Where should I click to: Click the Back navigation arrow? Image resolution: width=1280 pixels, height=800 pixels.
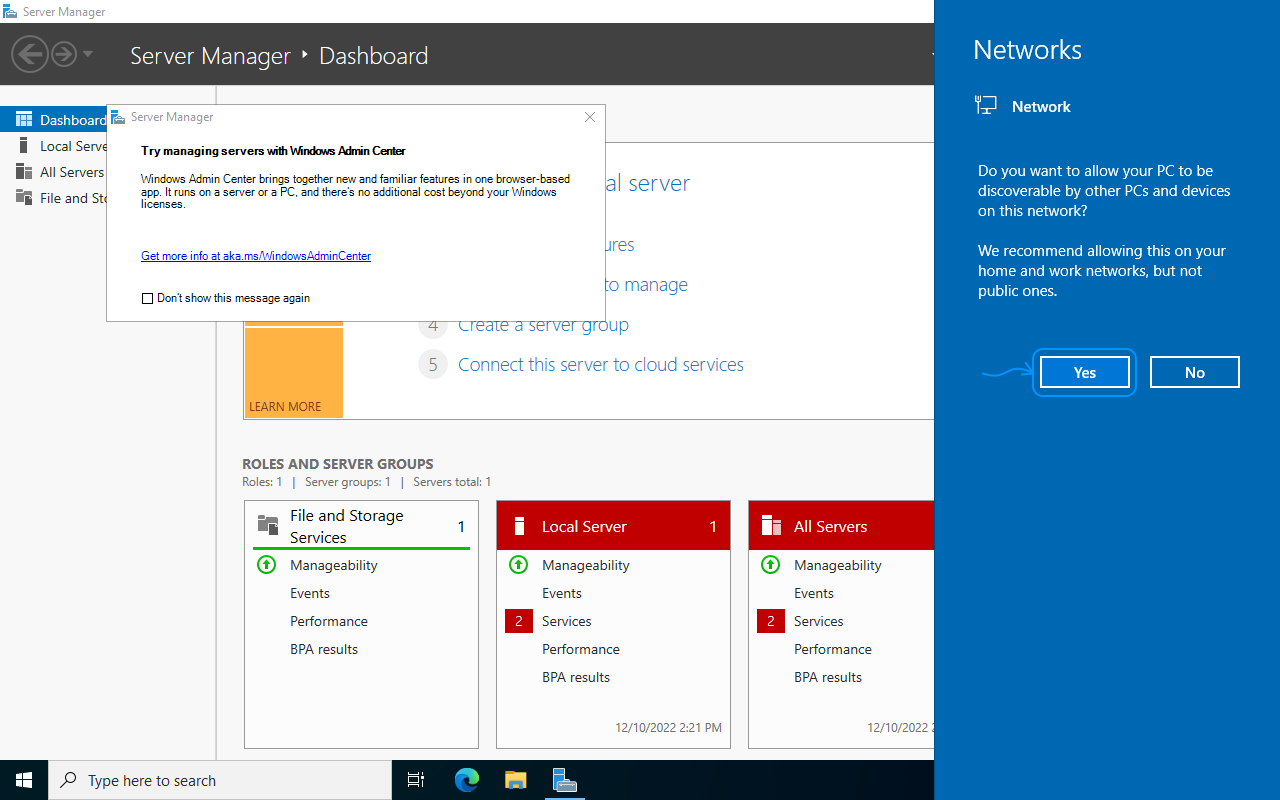click(x=30, y=54)
